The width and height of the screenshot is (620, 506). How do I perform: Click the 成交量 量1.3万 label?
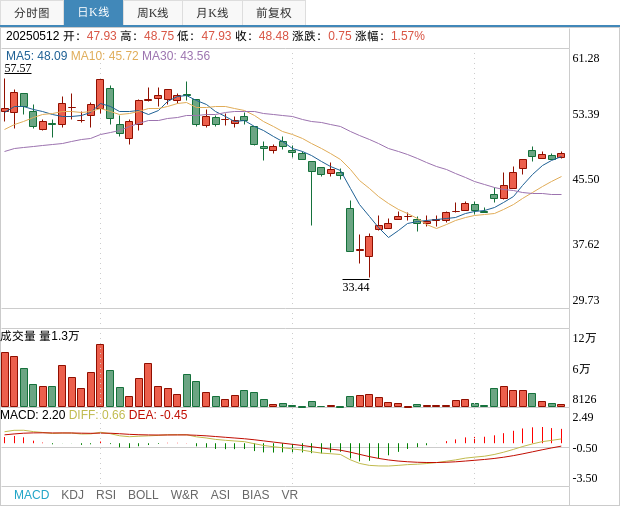tap(40, 336)
